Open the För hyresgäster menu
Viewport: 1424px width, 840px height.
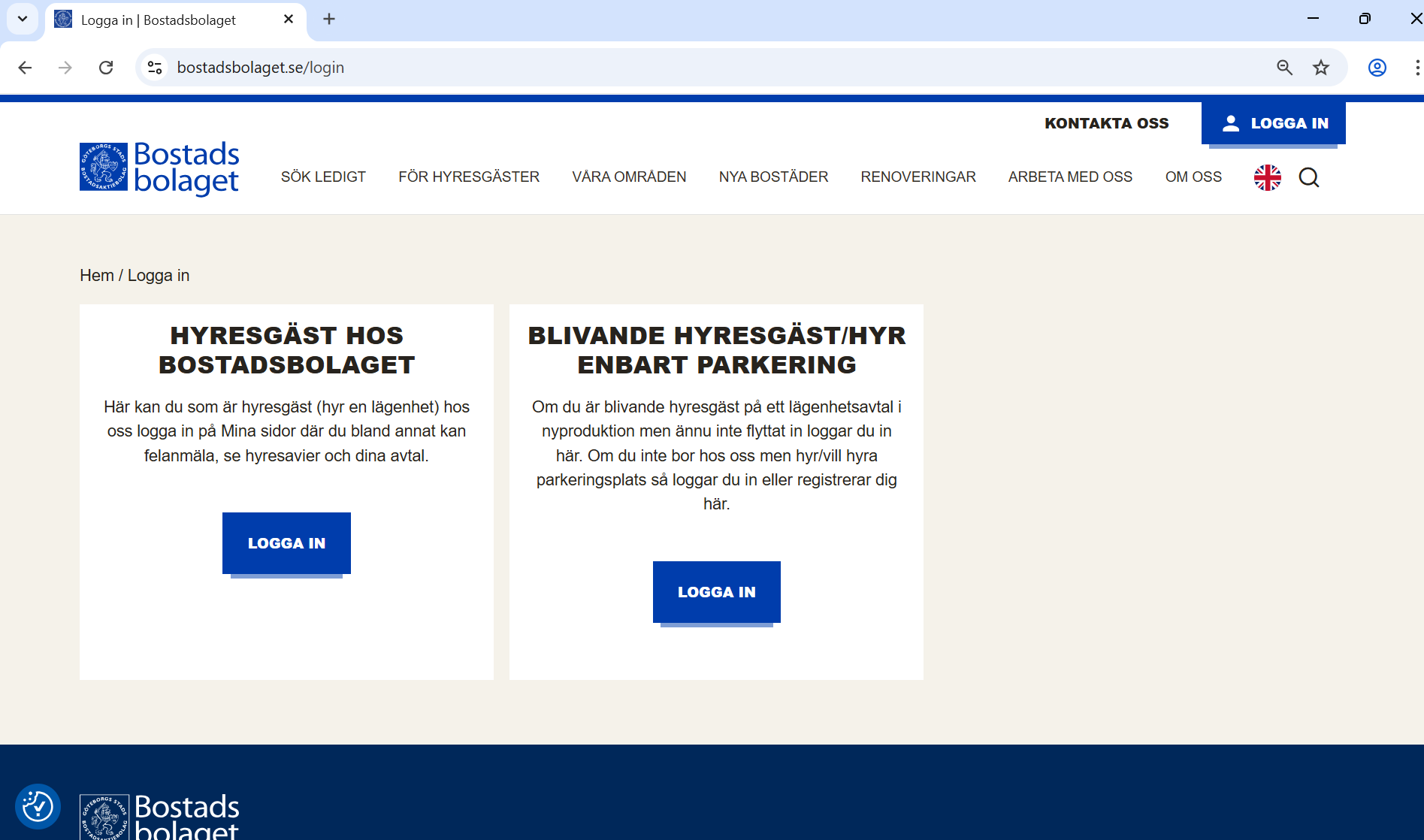[469, 177]
